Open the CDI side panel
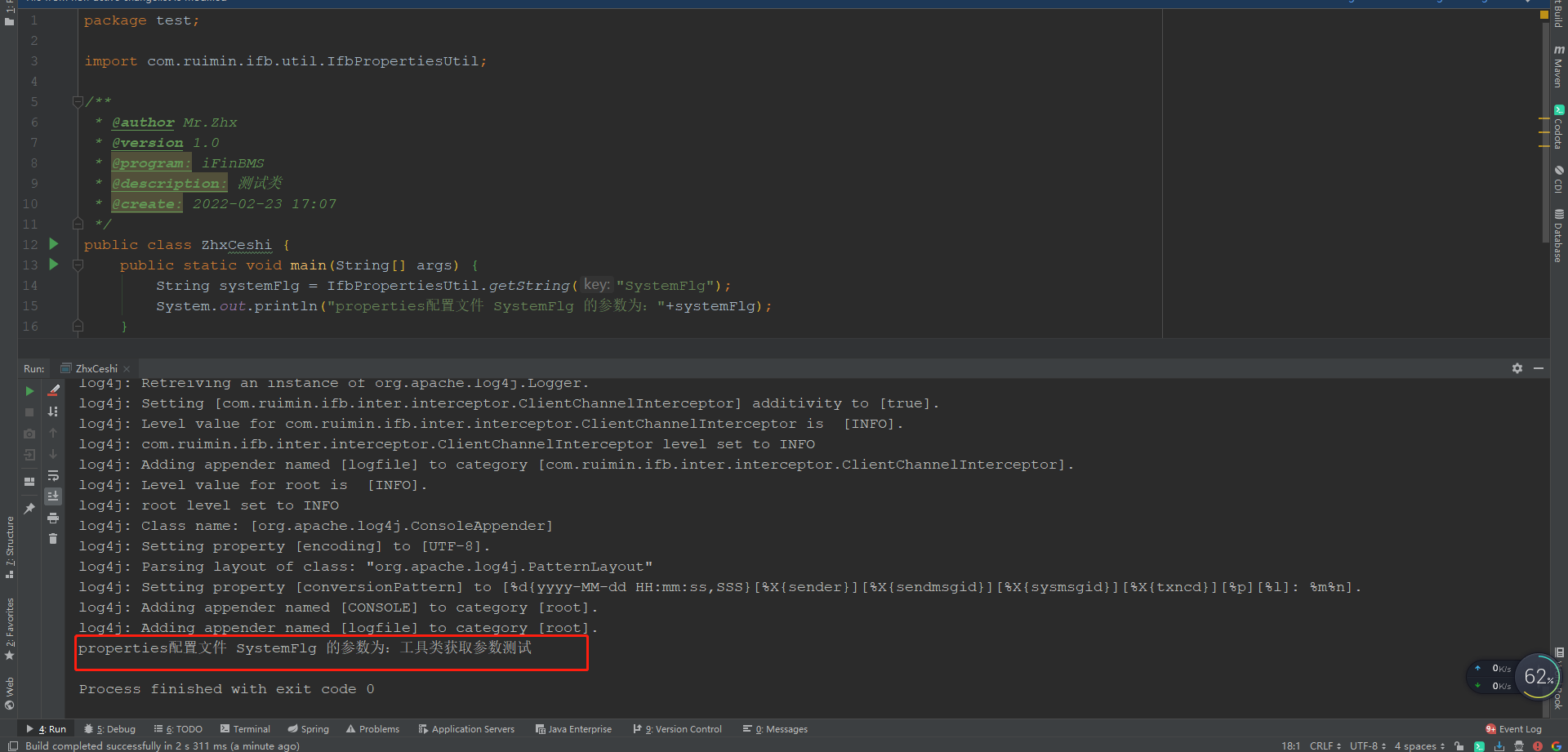Viewport: 1568px width, 752px height. point(1558,179)
